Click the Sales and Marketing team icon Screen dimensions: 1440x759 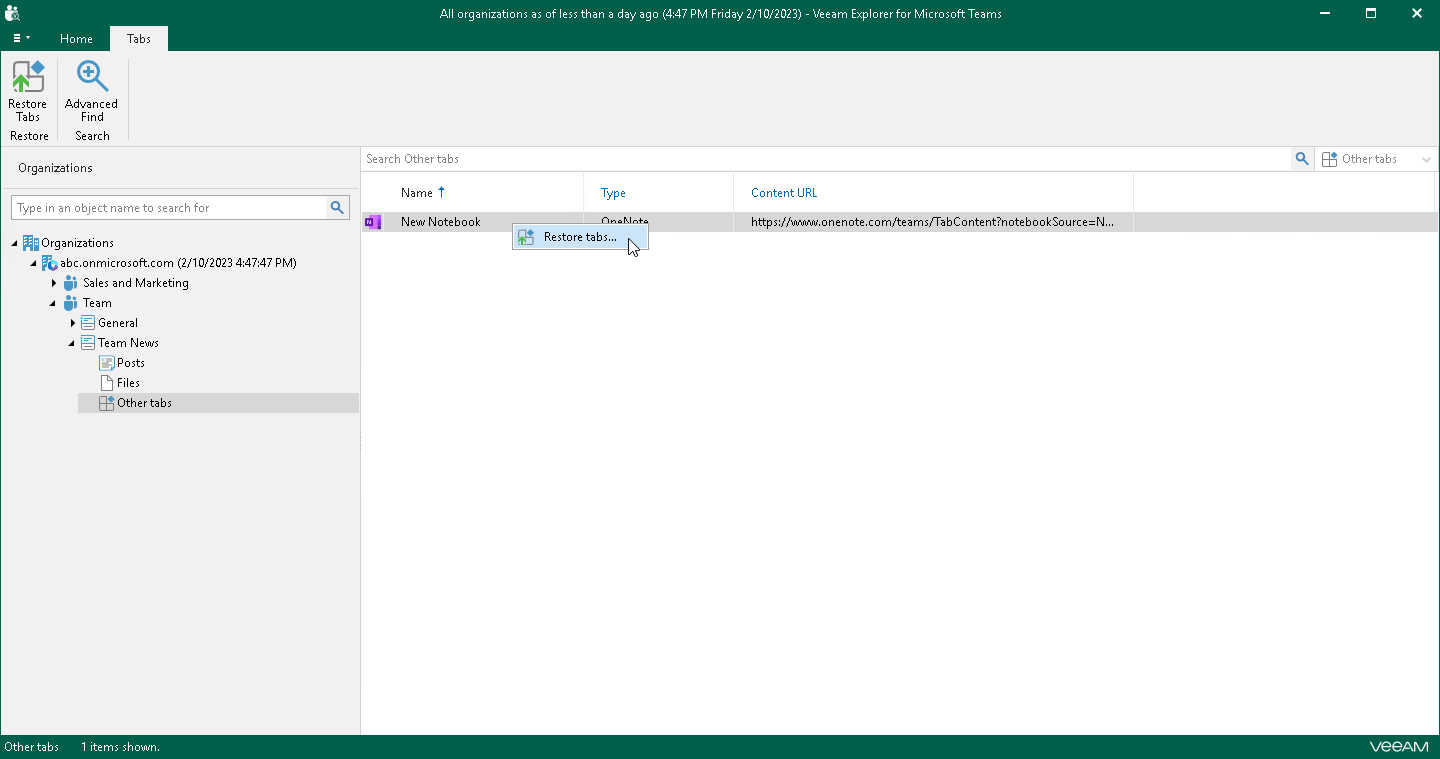(71, 283)
